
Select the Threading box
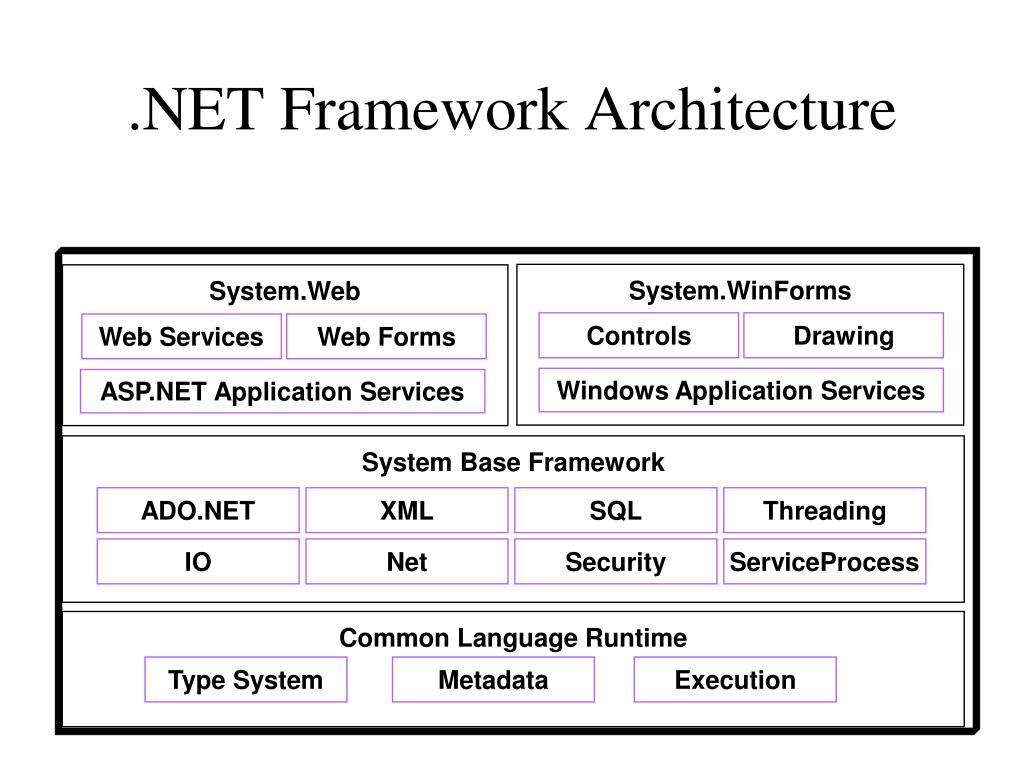(825, 510)
